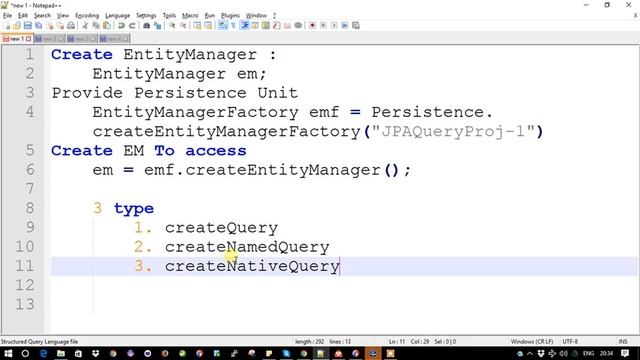This screenshot has width=640, height=360.
Task: Click the volume icon in system tray
Action: (x=563, y=353)
